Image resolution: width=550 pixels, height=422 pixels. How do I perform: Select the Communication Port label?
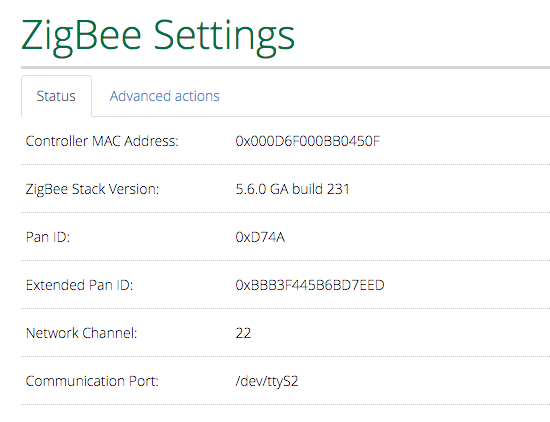point(92,381)
